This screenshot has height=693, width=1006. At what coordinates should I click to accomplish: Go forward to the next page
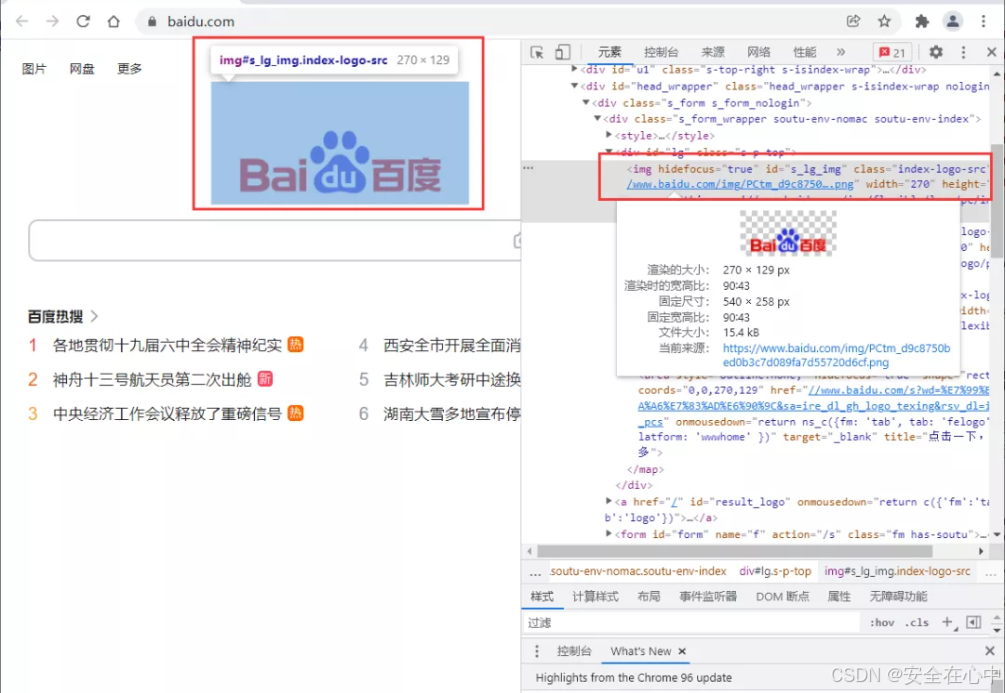click(53, 21)
